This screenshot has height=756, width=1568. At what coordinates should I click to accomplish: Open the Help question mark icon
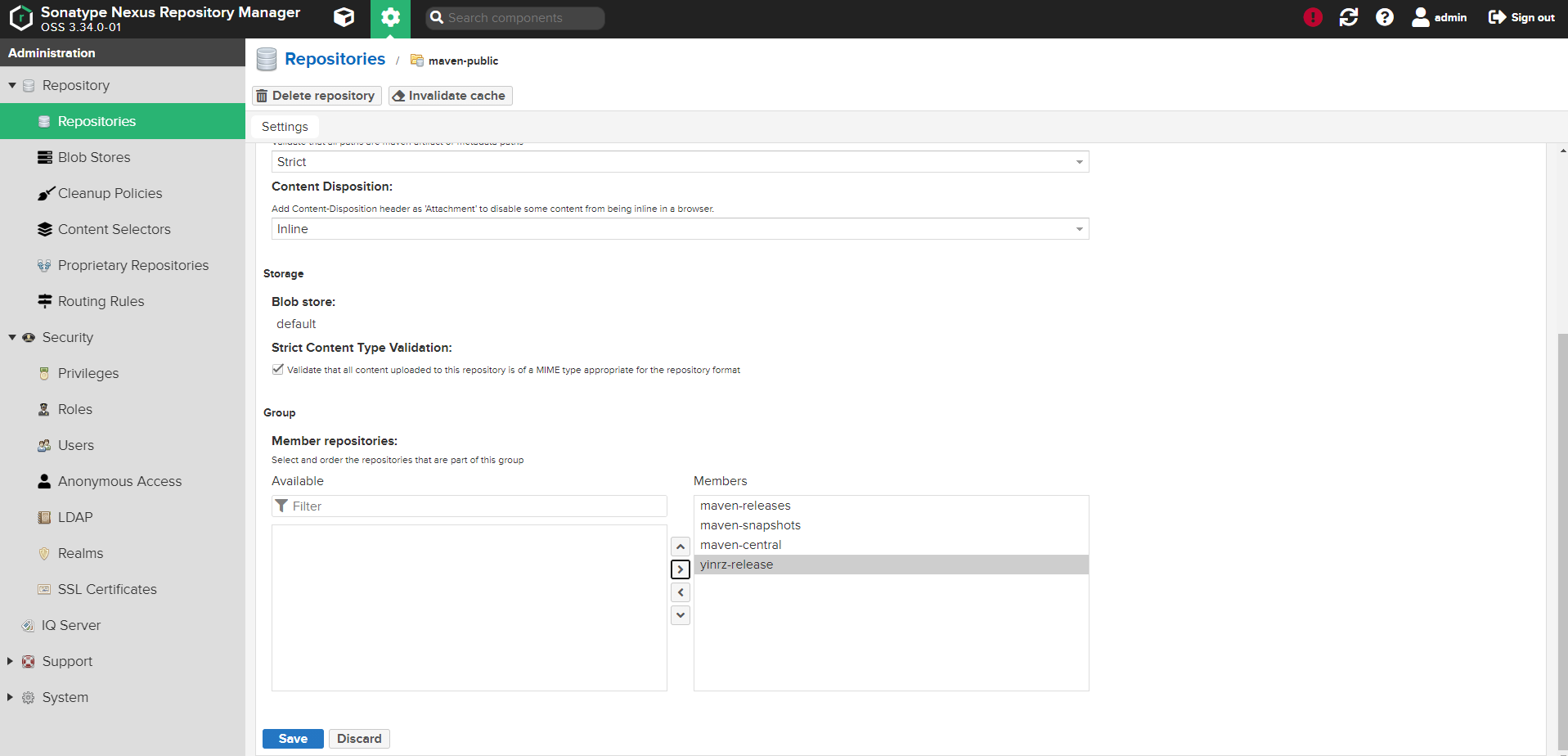pos(1385,17)
